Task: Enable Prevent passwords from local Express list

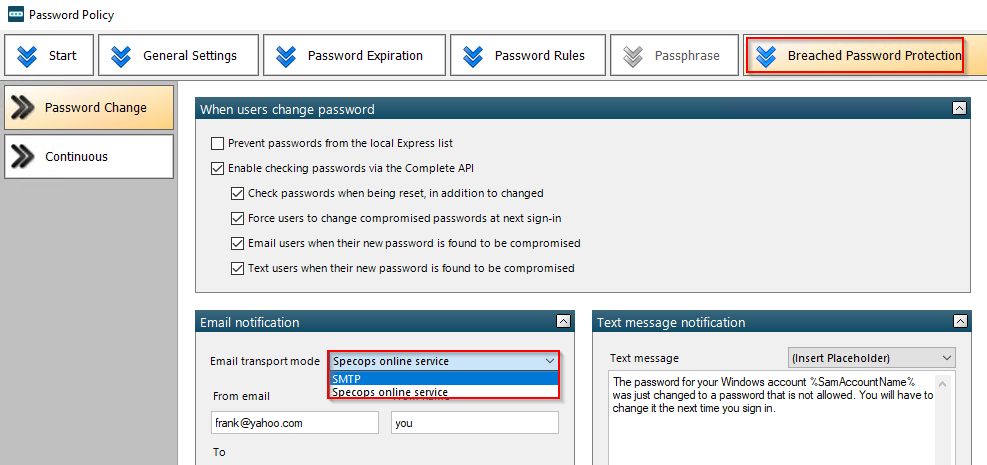Action: click(217, 143)
